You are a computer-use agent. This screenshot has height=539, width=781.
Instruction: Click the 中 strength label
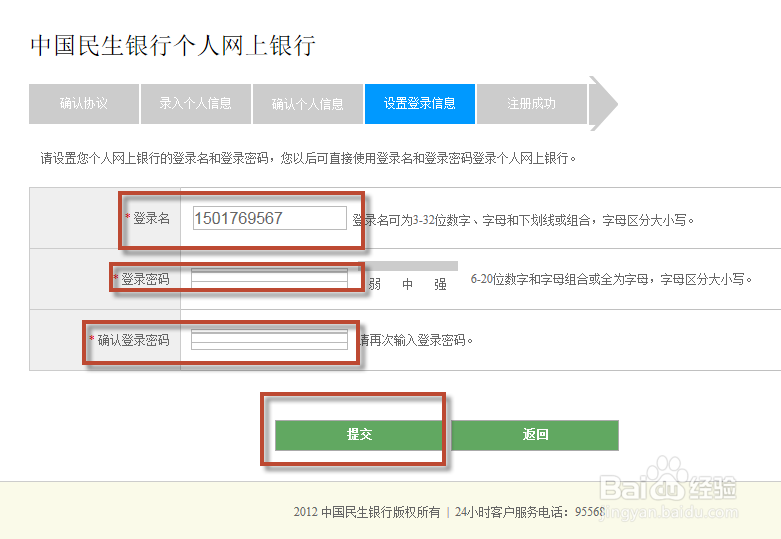[407, 284]
